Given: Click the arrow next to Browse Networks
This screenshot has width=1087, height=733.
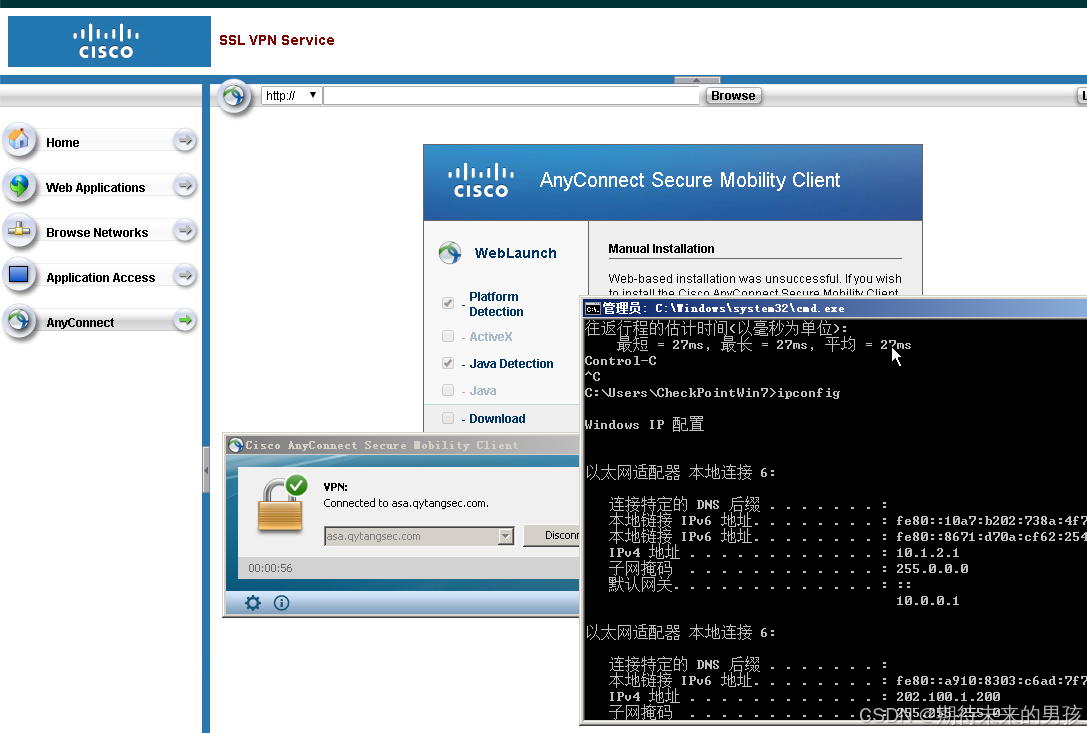Looking at the screenshot, I should [x=184, y=230].
